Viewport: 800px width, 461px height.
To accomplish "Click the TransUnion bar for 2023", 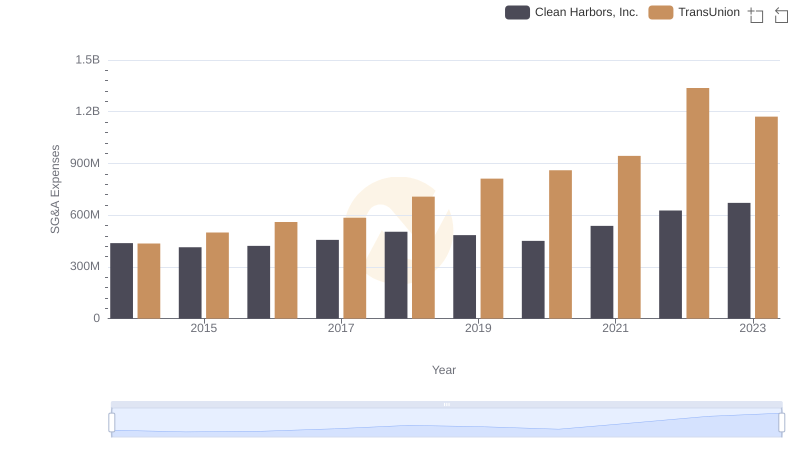I will click(x=766, y=217).
